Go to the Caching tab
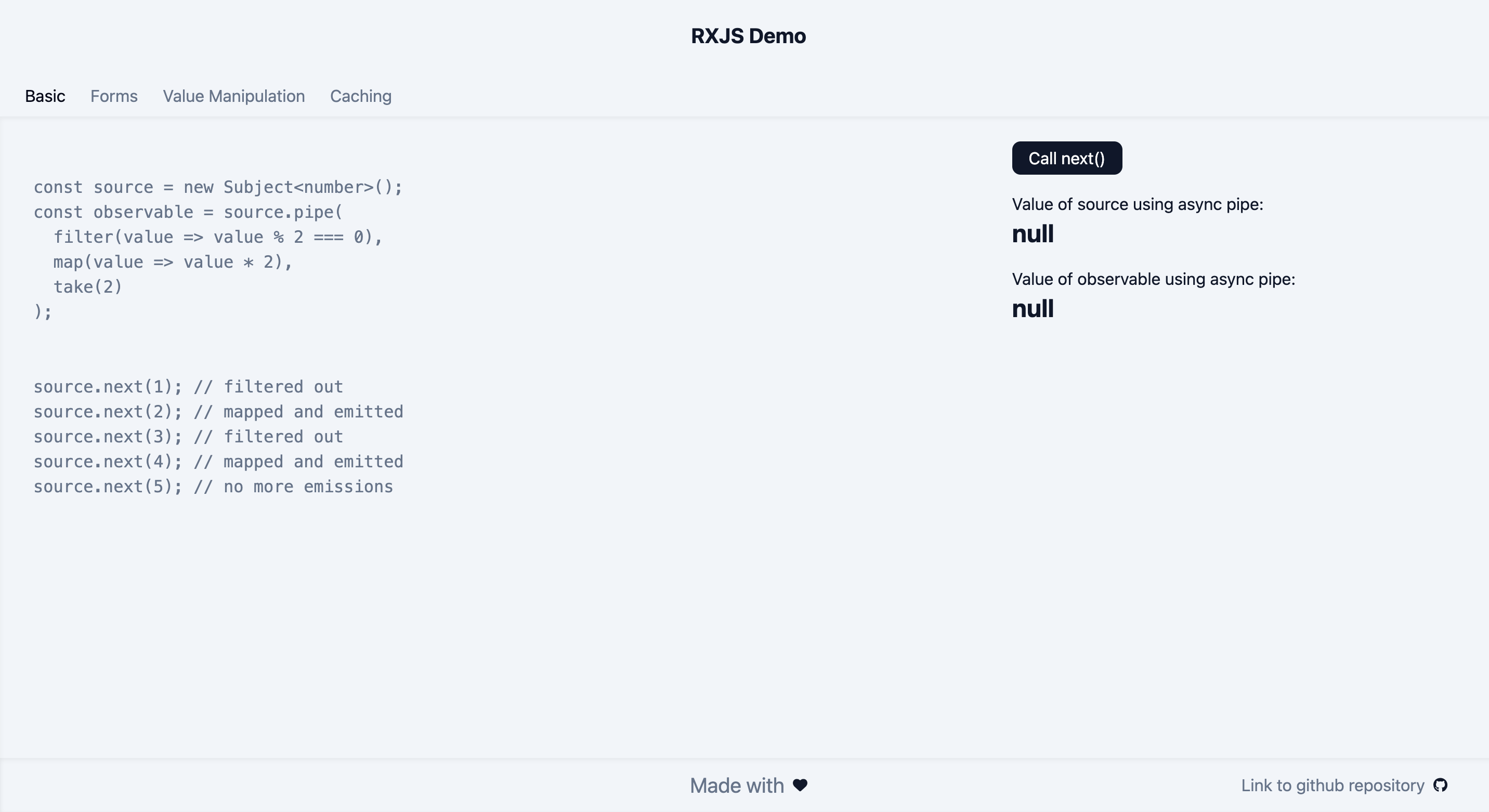This screenshot has width=1489, height=812. click(x=361, y=96)
